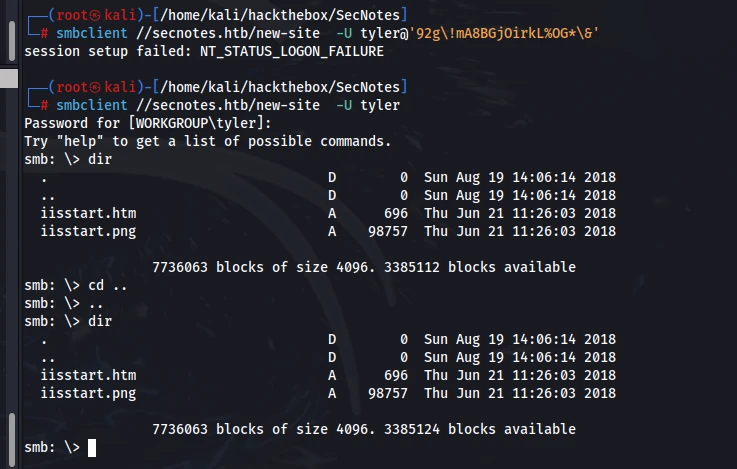Click the 98757 file size in the second listing
Screen dimensions: 737x469
388,394
